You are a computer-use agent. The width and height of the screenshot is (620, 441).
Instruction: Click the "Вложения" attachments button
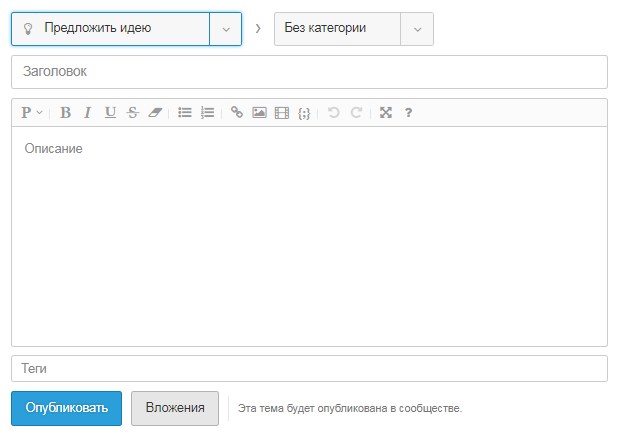175,408
